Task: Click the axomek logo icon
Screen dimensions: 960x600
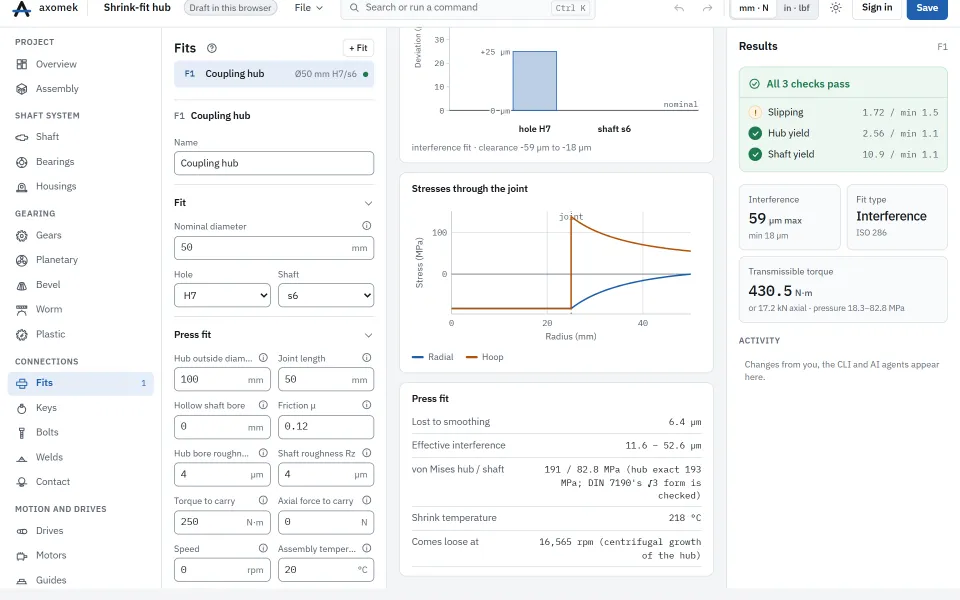Action: [x=21, y=9]
